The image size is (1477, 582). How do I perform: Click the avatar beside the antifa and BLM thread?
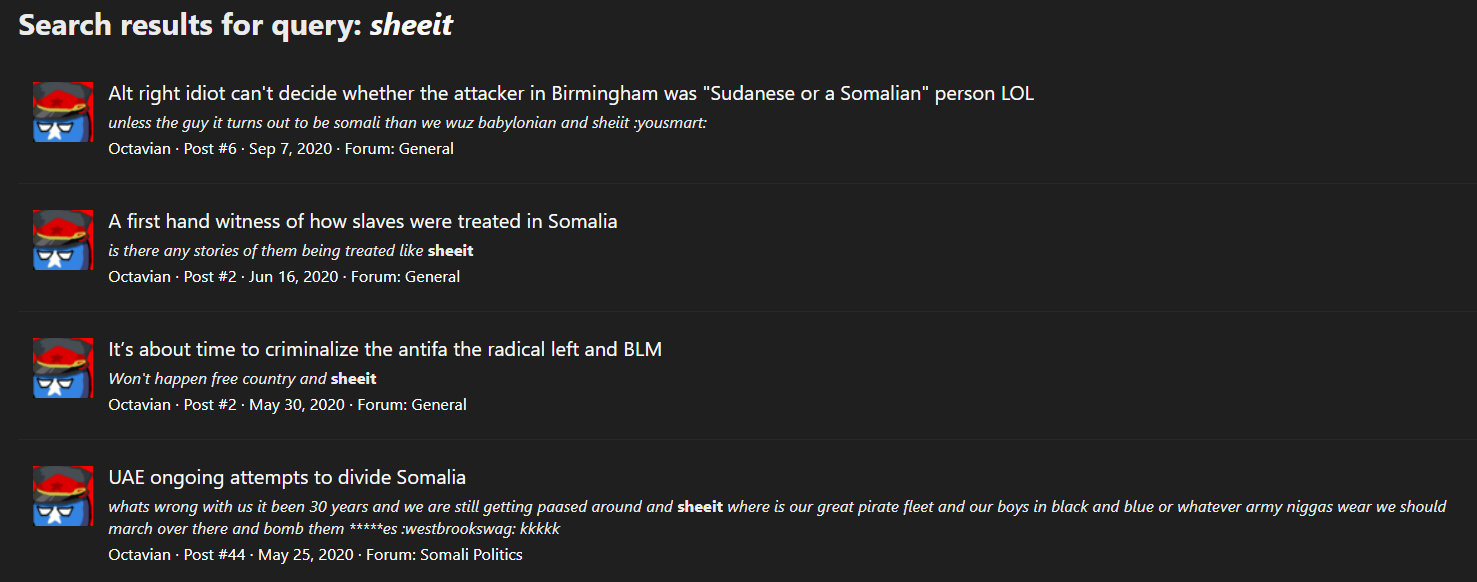(64, 368)
